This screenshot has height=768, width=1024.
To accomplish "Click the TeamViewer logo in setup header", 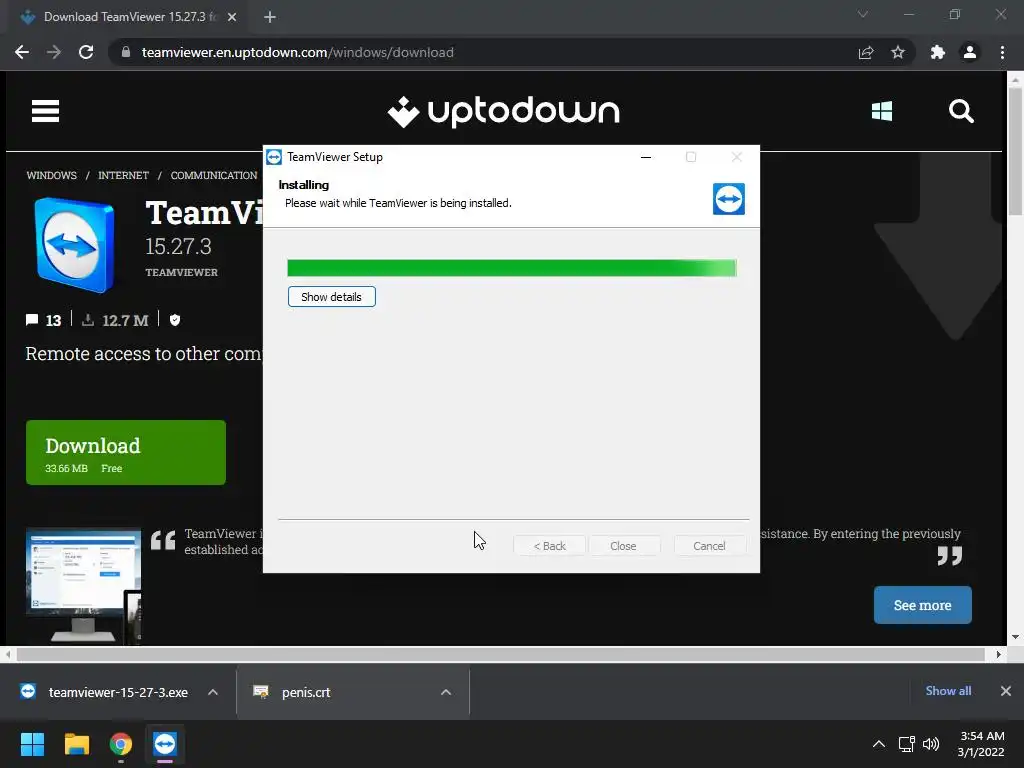I will pos(729,199).
